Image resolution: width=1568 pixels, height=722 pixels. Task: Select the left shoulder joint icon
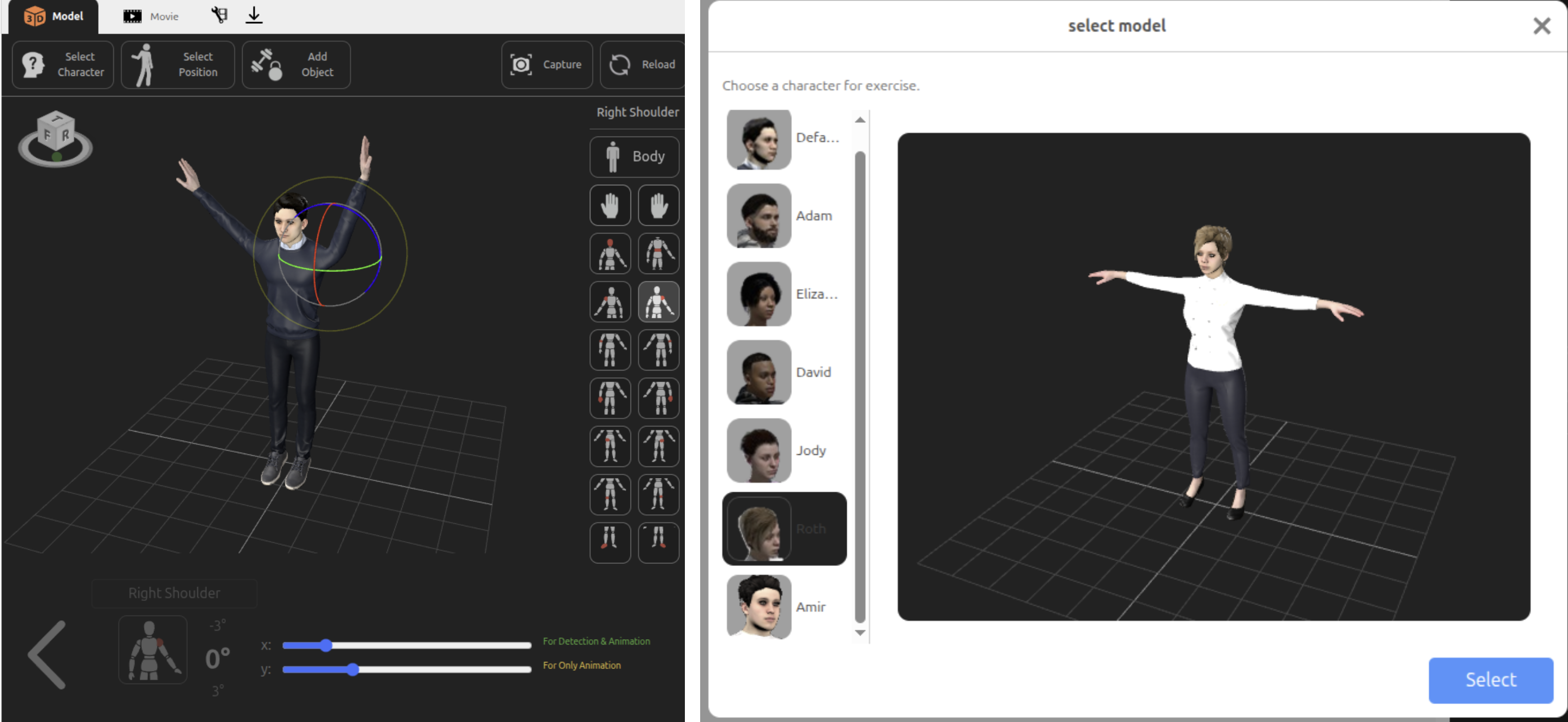coord(609,303)
